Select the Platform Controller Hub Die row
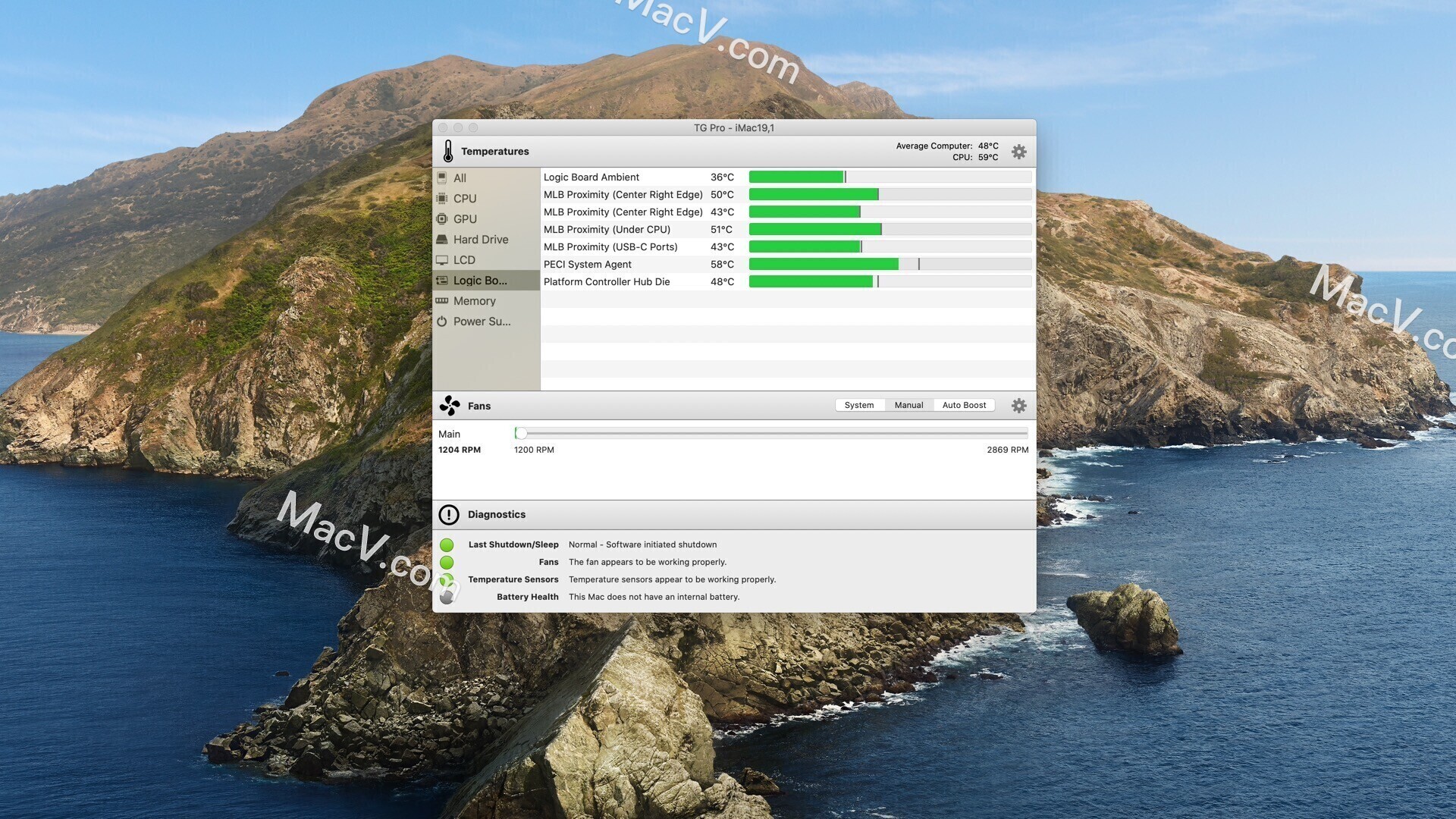The image size is (1456, 819). point(788,281)
